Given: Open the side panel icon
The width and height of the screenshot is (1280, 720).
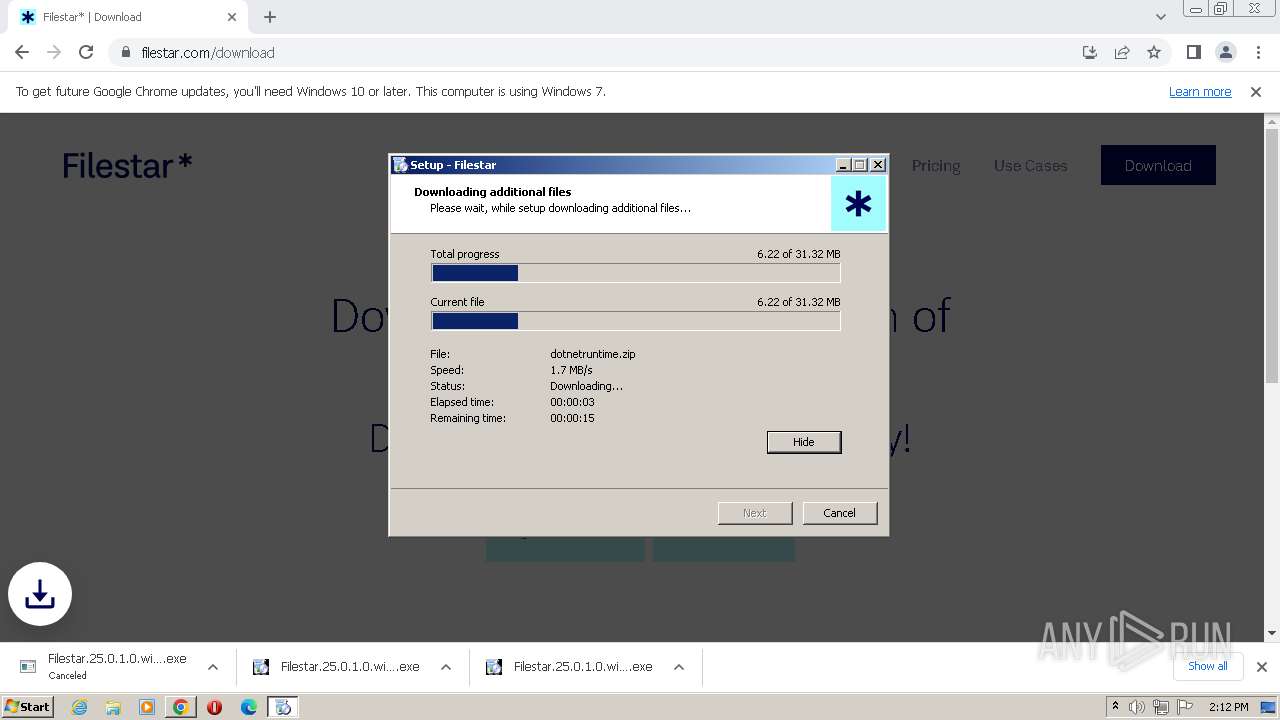Looking at the screenshot, I should (x=1193, y=52).
